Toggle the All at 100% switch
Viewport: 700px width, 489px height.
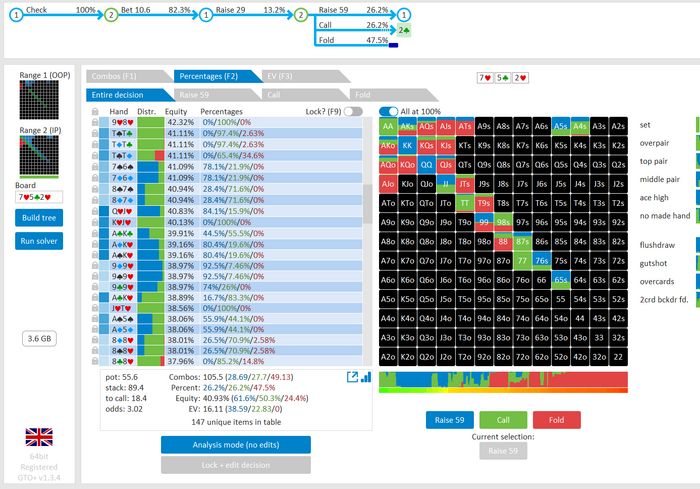(x=387, y=111)
